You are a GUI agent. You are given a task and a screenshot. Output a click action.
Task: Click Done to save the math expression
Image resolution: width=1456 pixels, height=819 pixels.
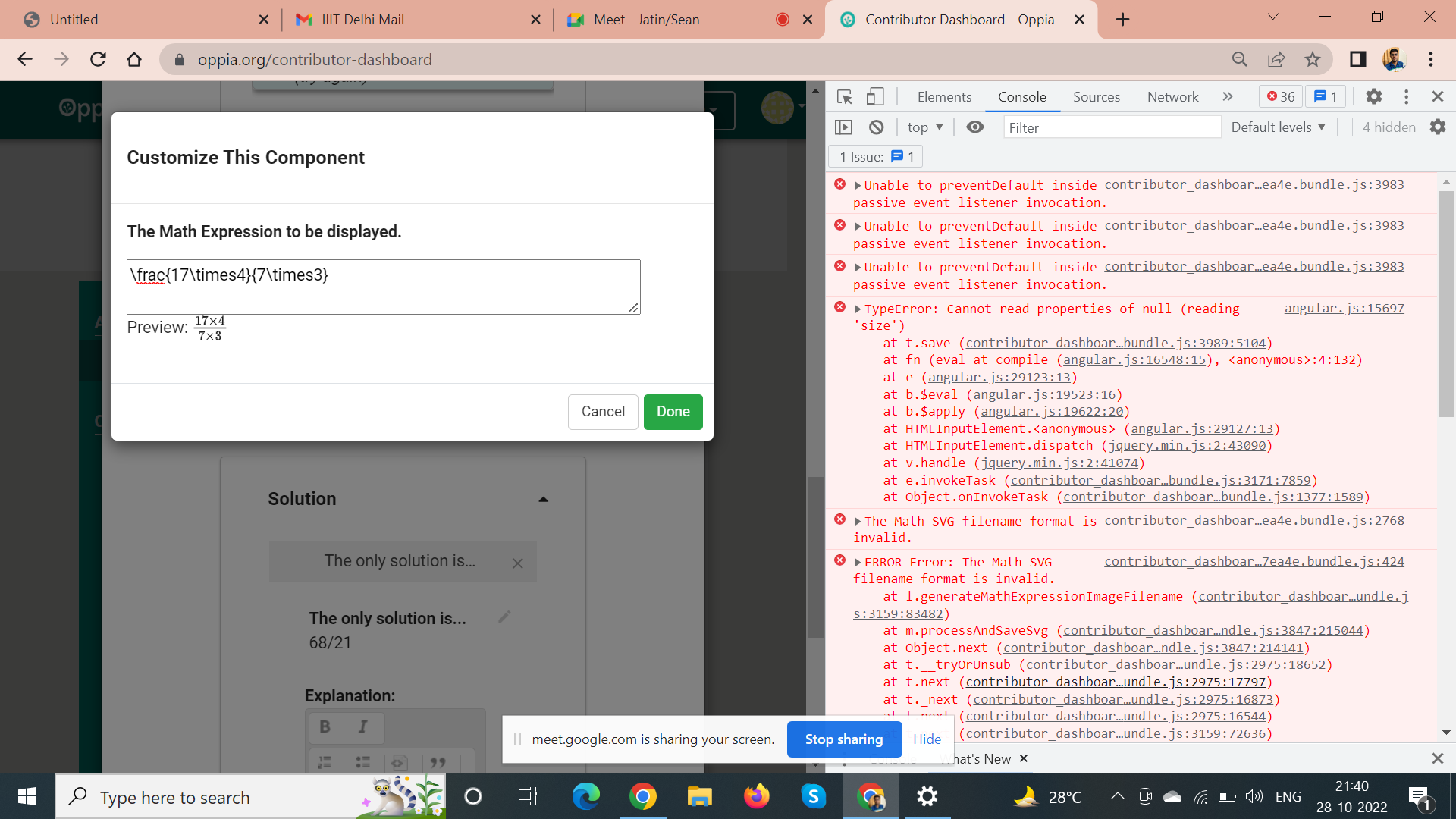(673, 412)
